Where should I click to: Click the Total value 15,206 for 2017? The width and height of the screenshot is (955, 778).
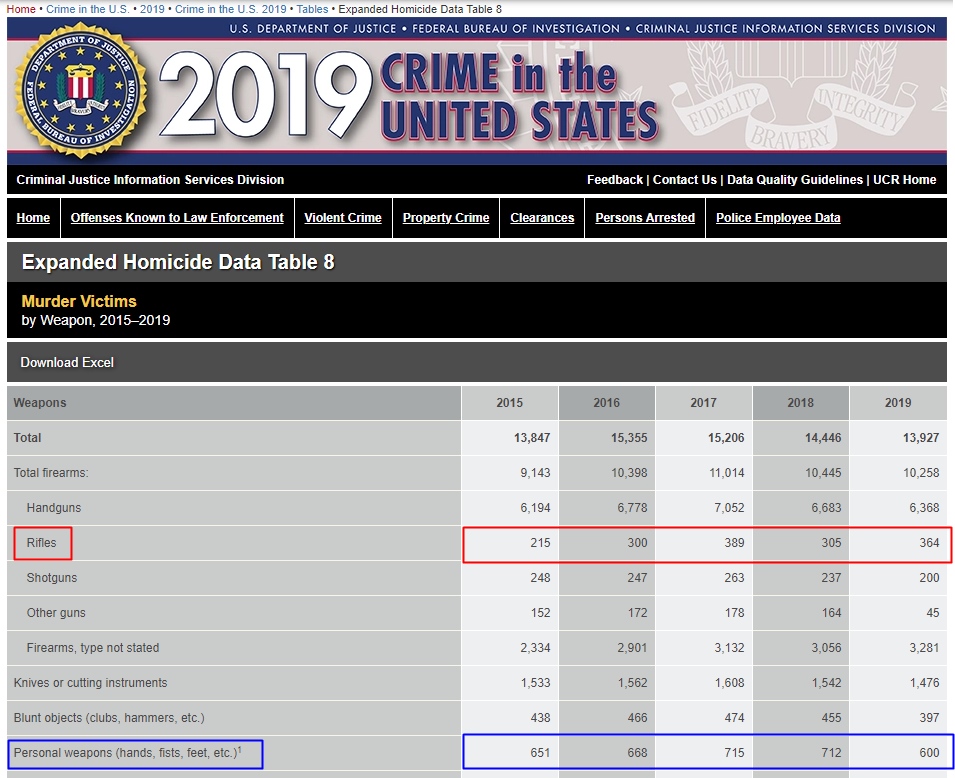726,437
